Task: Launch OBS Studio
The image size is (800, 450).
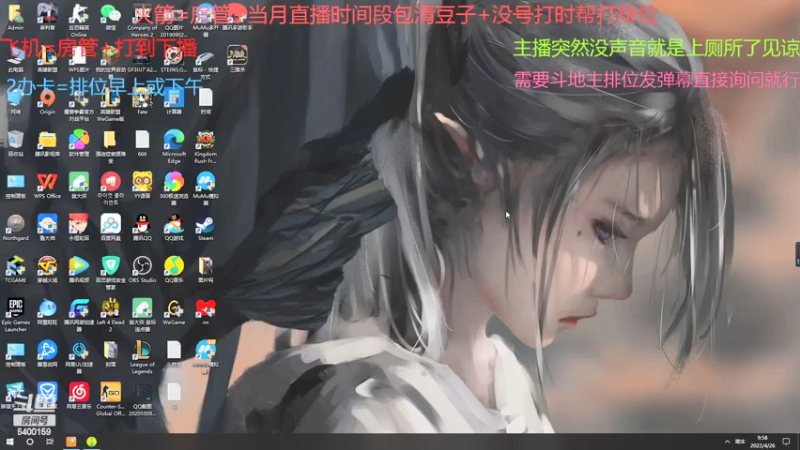Action: click(x=142, y=269)
